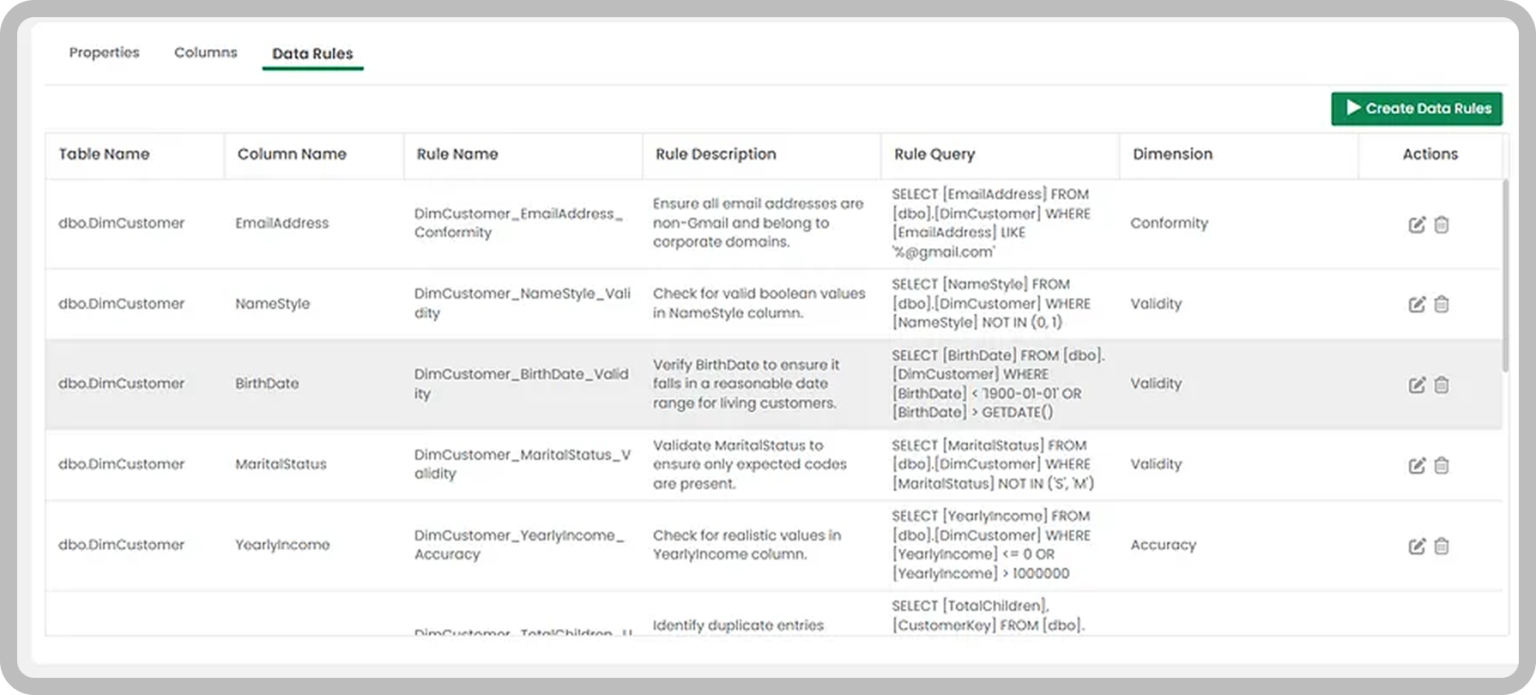Select the NameStyle column name cell
Viewport: 1536px width, 695px height.
[272, 304]
